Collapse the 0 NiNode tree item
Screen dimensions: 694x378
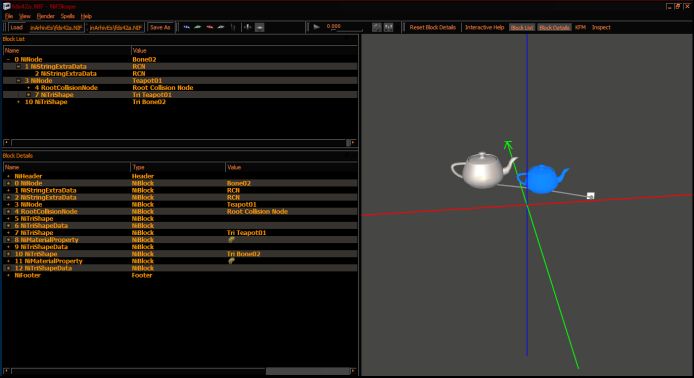[8, 59]
